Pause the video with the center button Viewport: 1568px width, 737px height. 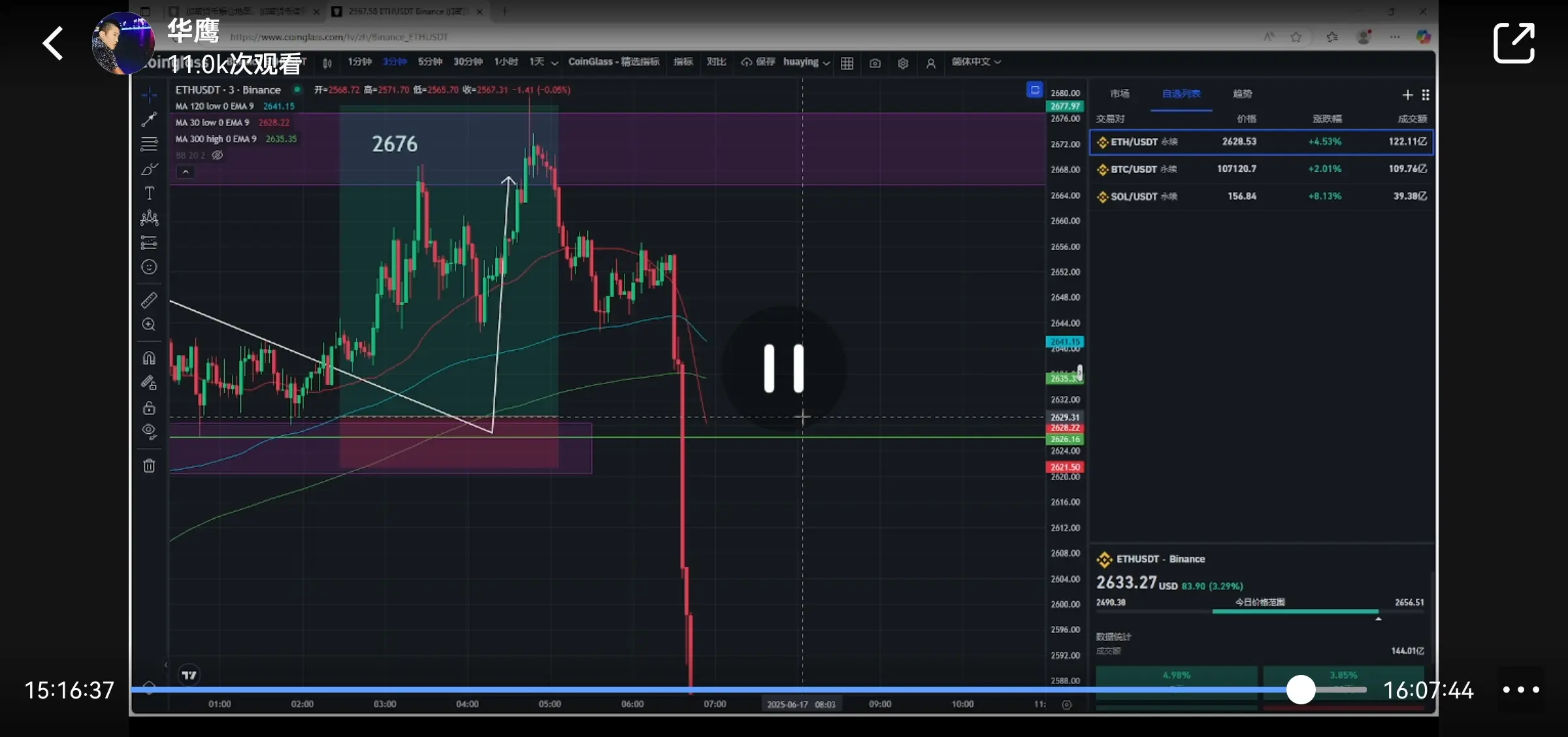point(784,368)
